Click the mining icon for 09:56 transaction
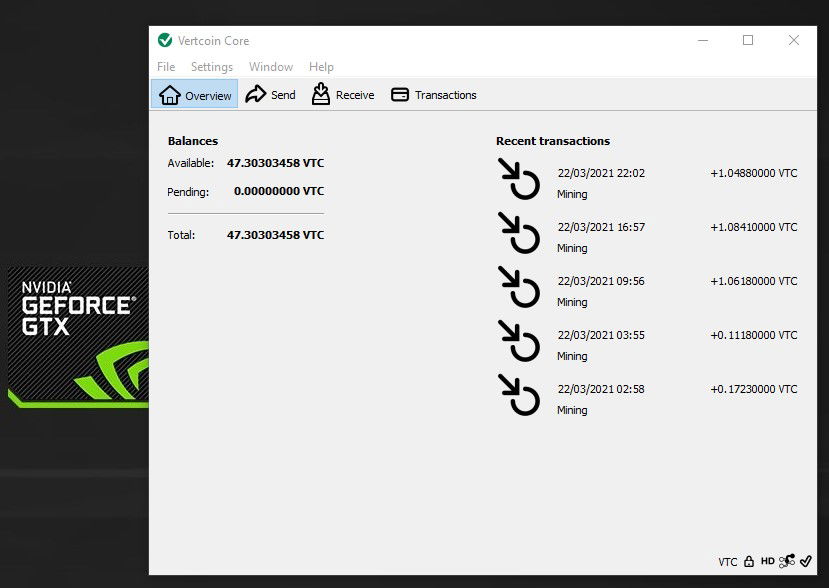Image resolution: width=829 pixels, height=588 pixels. pyautogui.click(x=519, y=287)
